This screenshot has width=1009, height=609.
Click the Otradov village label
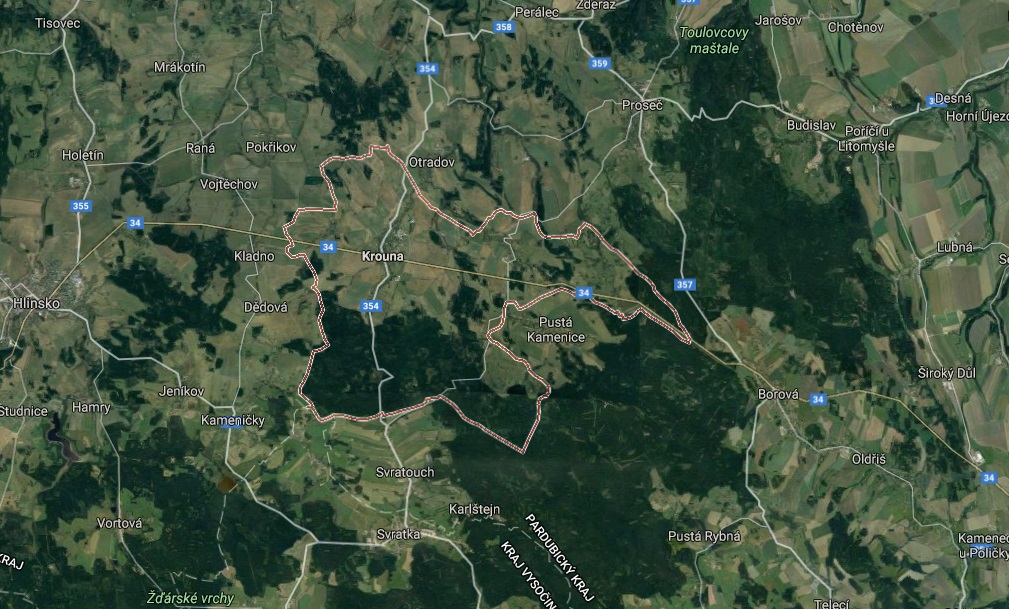point(432,162)
